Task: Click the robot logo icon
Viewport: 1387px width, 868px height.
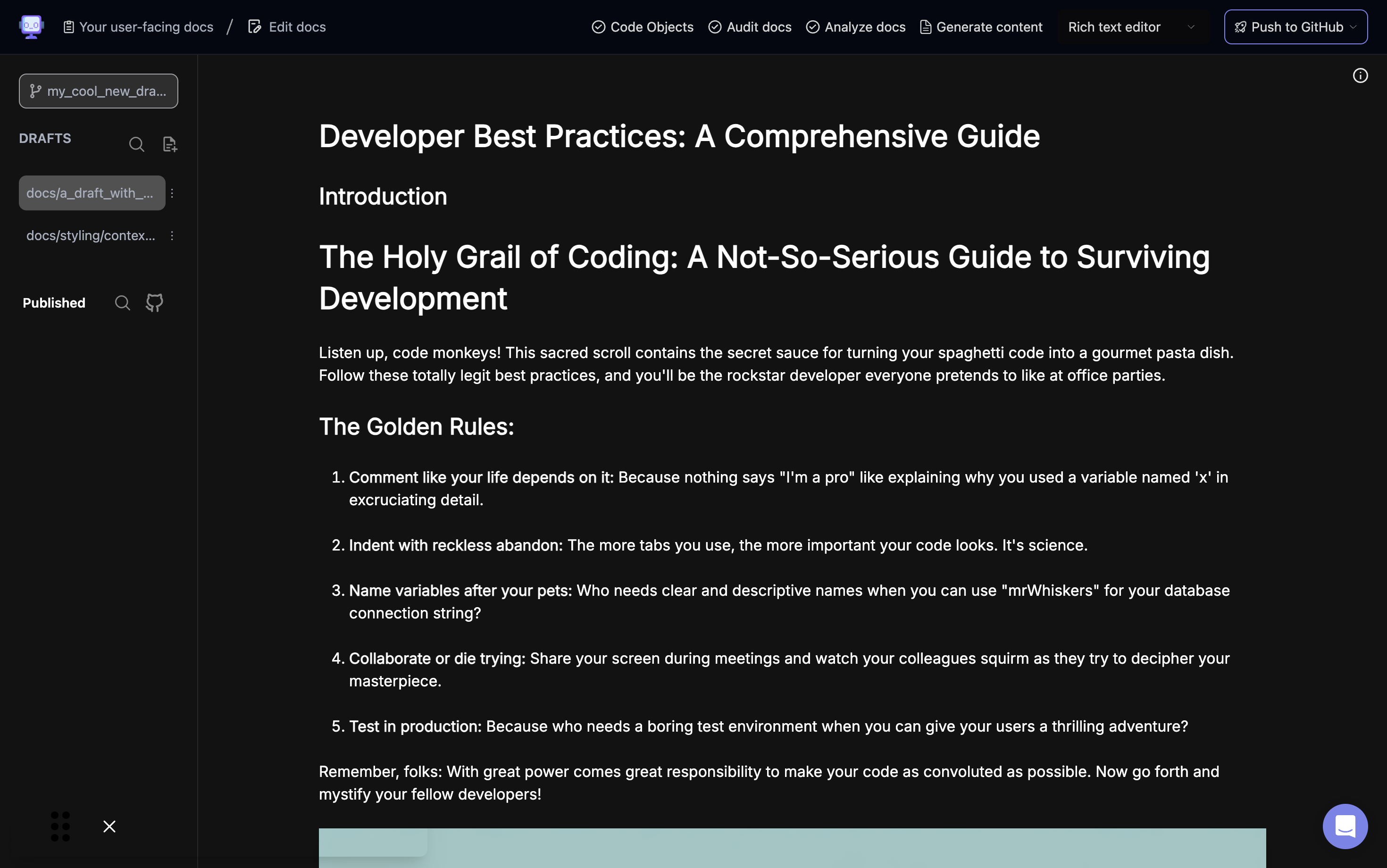Action: (x=31, y=26)
